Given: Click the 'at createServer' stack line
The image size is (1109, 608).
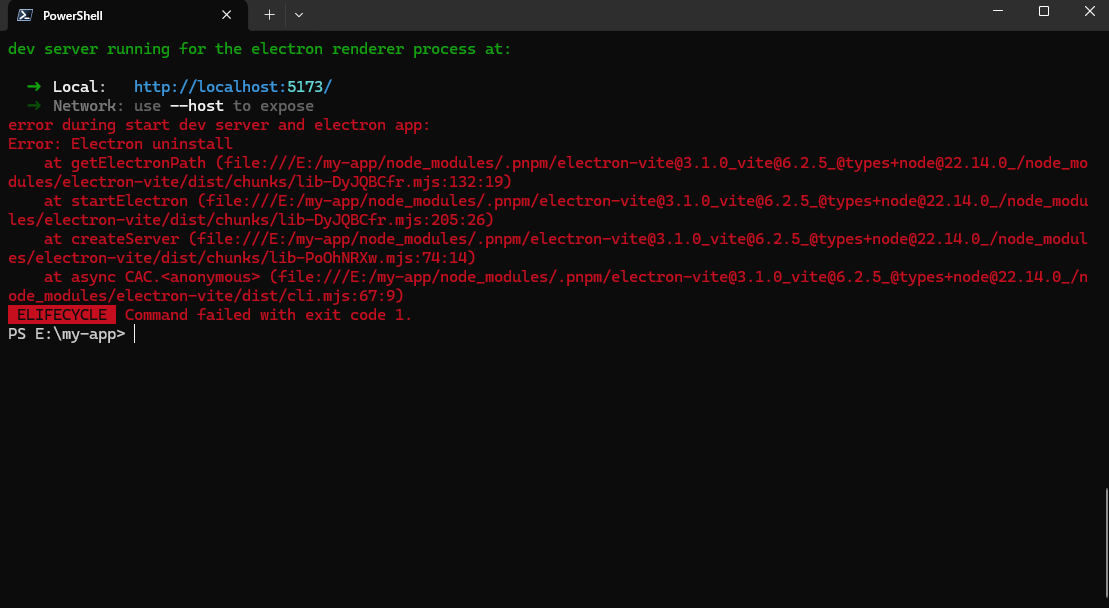Looking at the screenshot, I should [548, 248].
